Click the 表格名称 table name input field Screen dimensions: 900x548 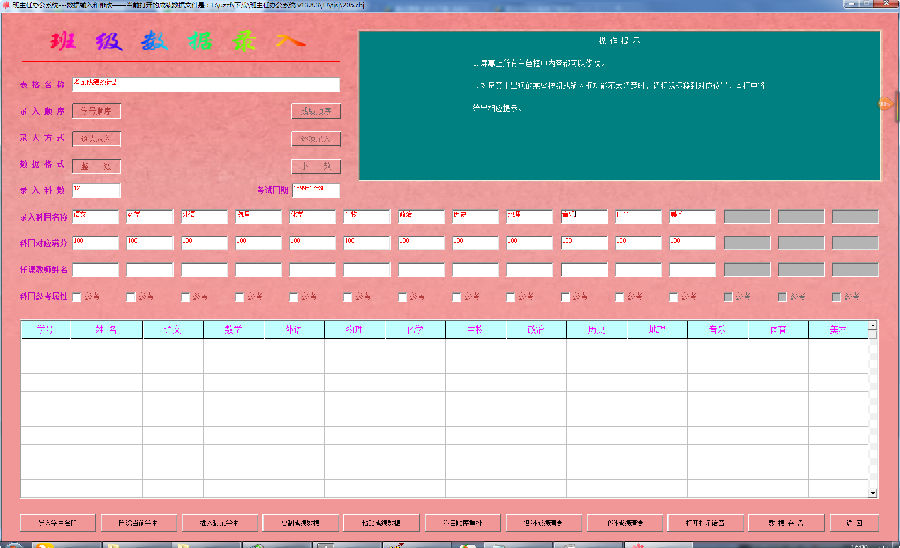click(206, 84)
